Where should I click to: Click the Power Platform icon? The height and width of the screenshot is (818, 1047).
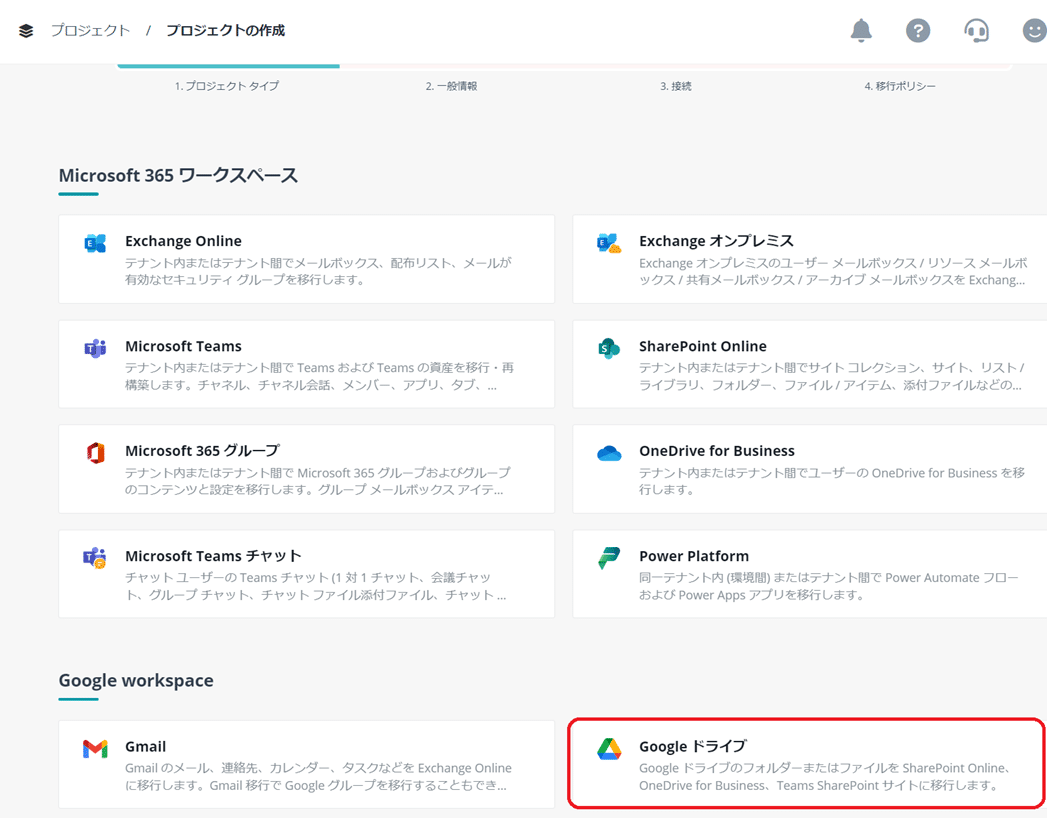(x=608, y=558)
